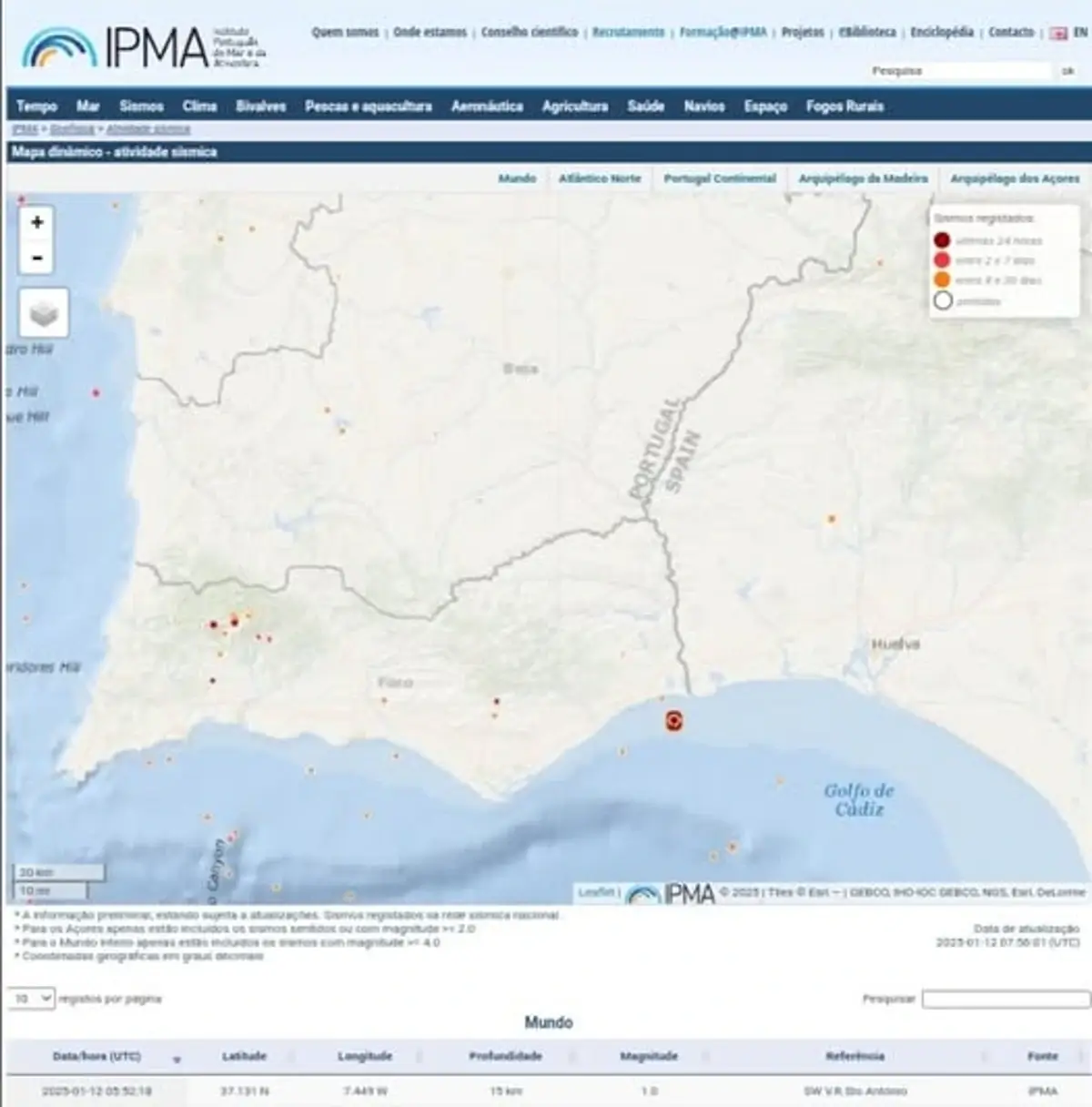Sort table by Data/hora (UTC) column
This screenshot has width=1092, height=1107.
click(x=97, y=1056)
